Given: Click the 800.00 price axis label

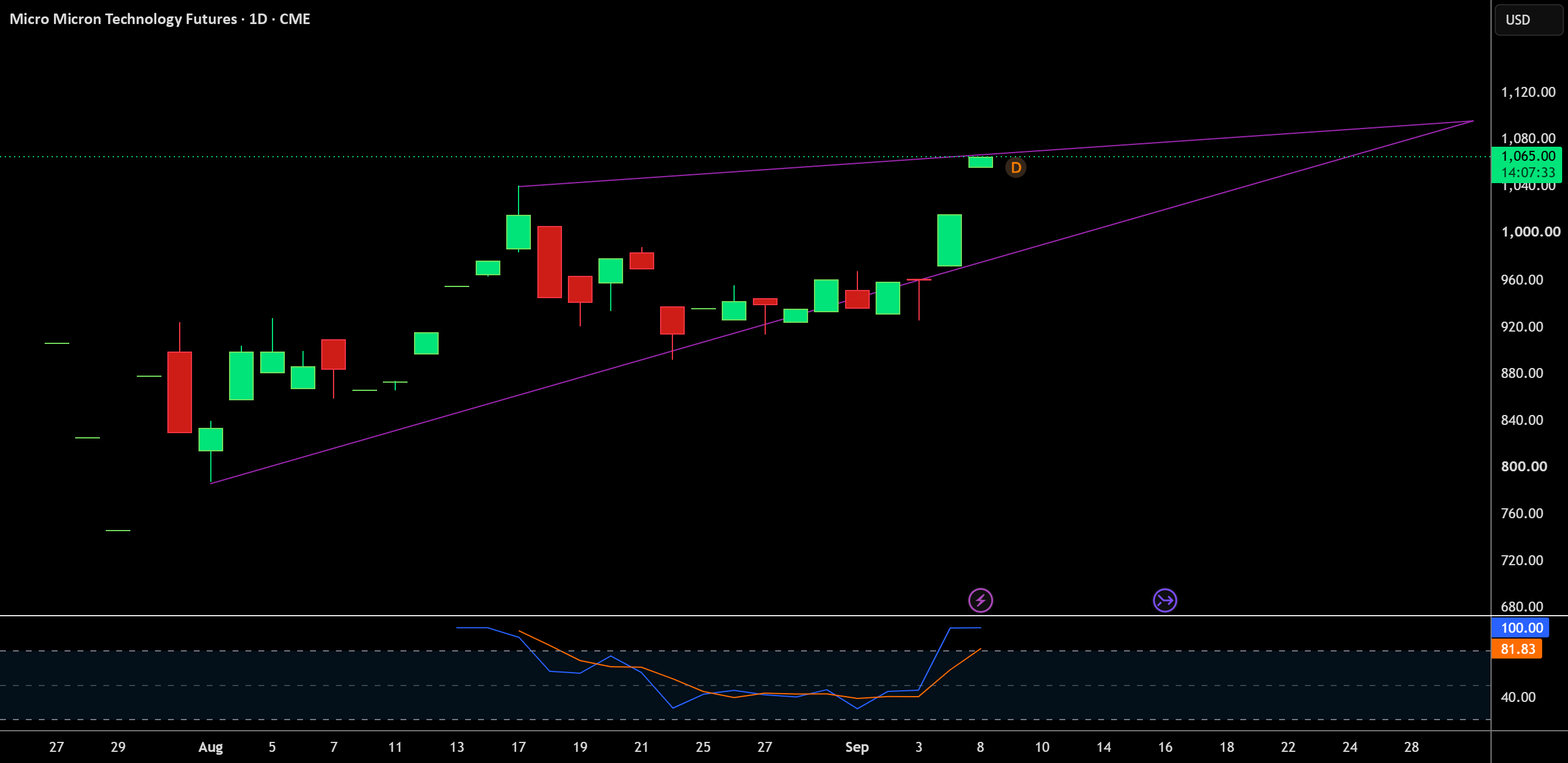Looking at the screenshot, I should 1523,467.
